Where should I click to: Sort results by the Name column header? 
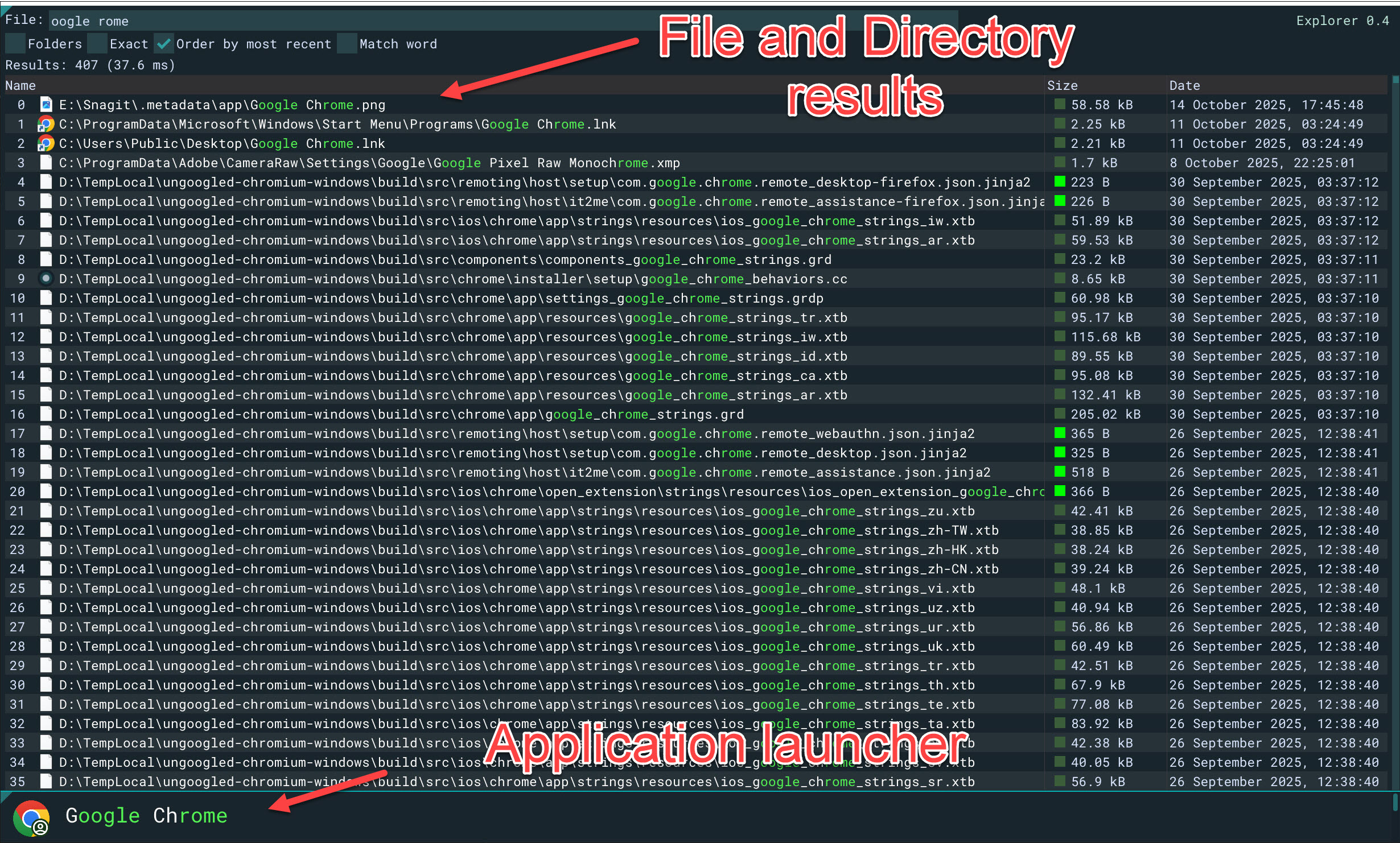[x=20, y=85]
